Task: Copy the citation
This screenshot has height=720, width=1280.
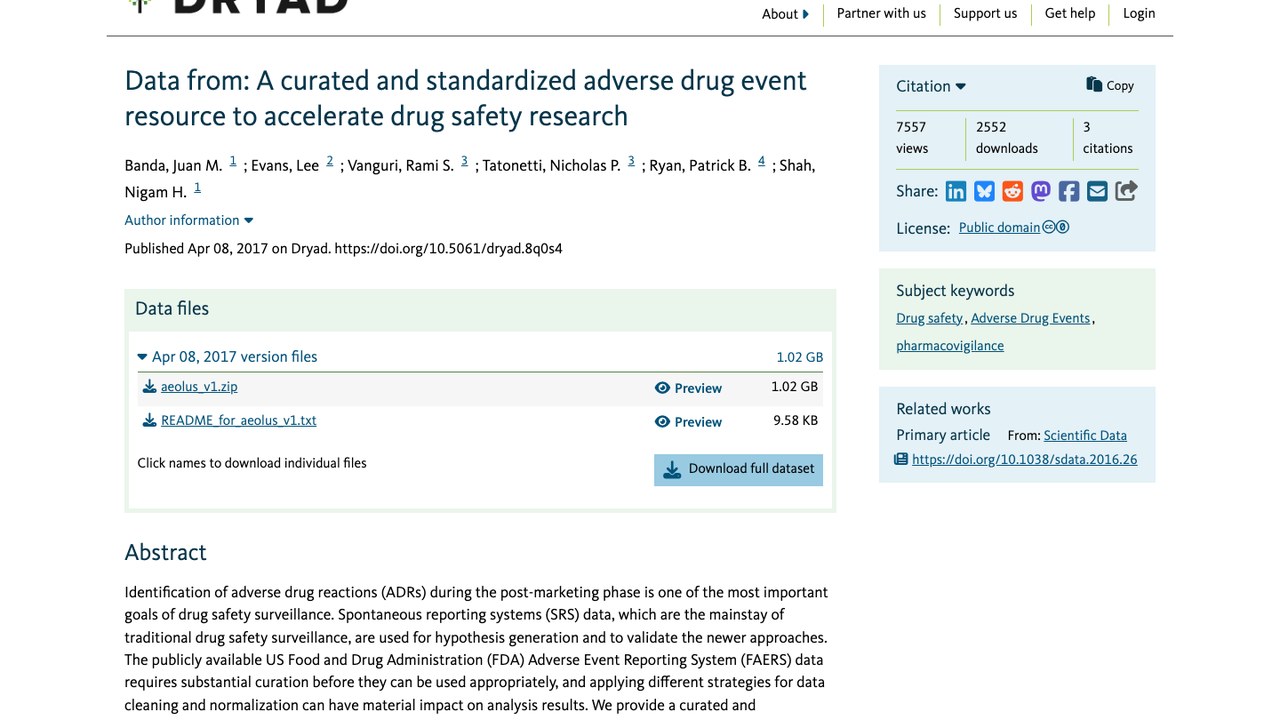Action: 1110,86
